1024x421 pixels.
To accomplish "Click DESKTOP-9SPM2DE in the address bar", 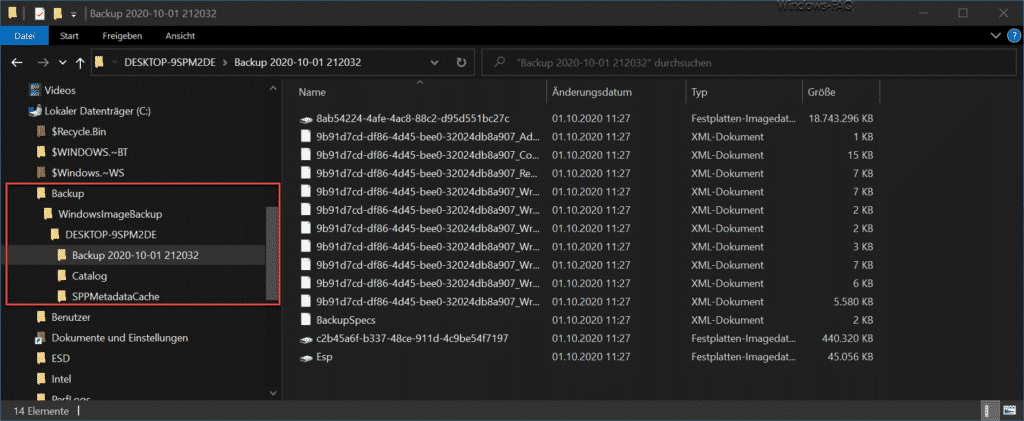I will coord(168,63).
